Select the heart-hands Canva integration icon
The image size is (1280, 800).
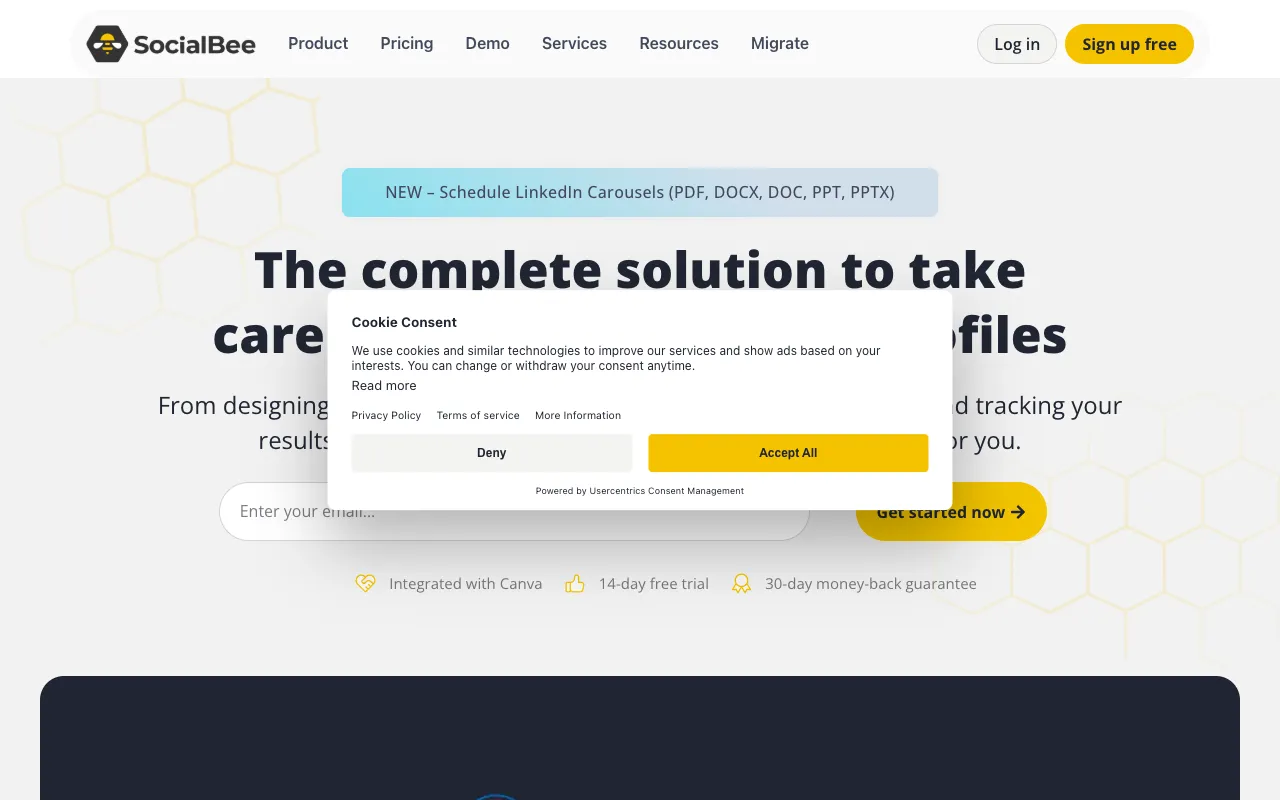coord(366,583)
